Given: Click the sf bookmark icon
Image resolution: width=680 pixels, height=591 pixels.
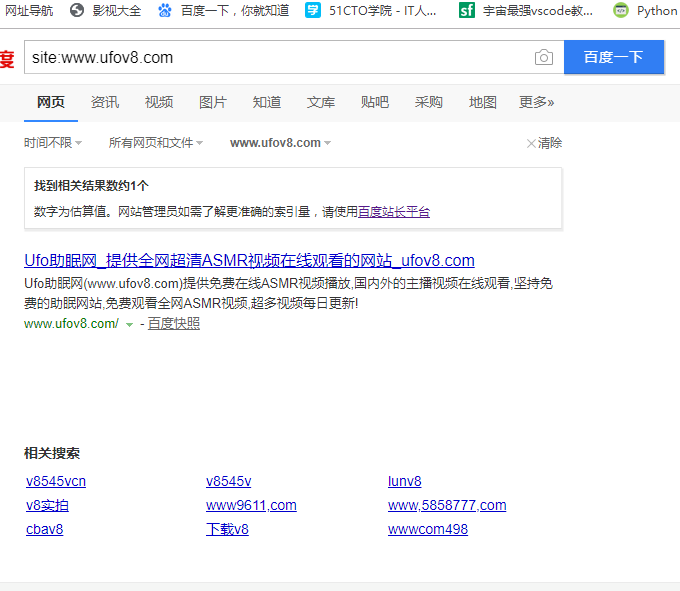Looking at the screenshot, I should [467, 10].
